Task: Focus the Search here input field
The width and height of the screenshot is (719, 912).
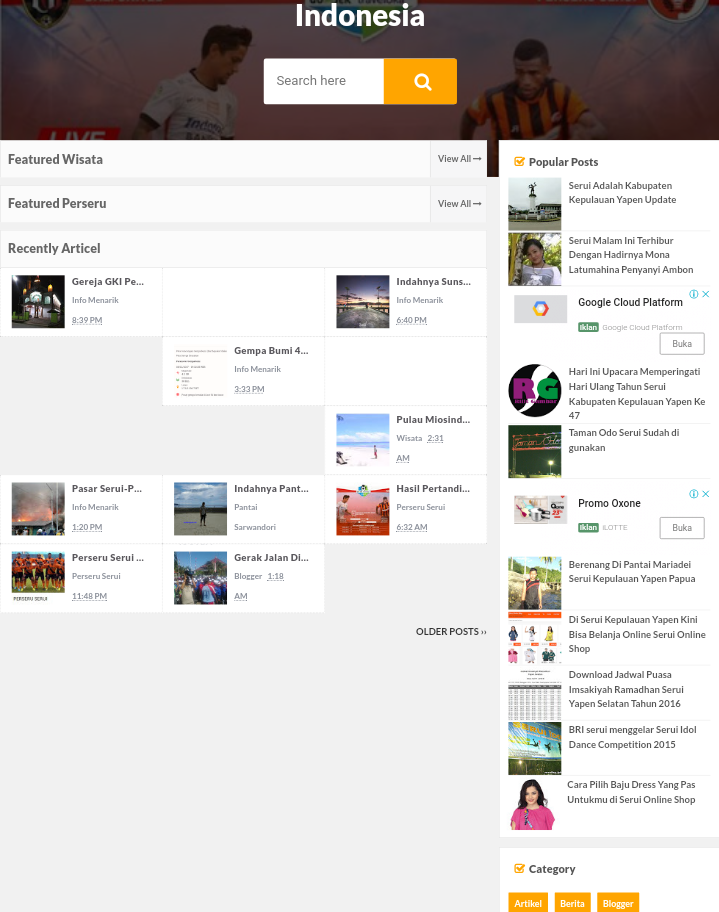Action: [x=324, y=81]
